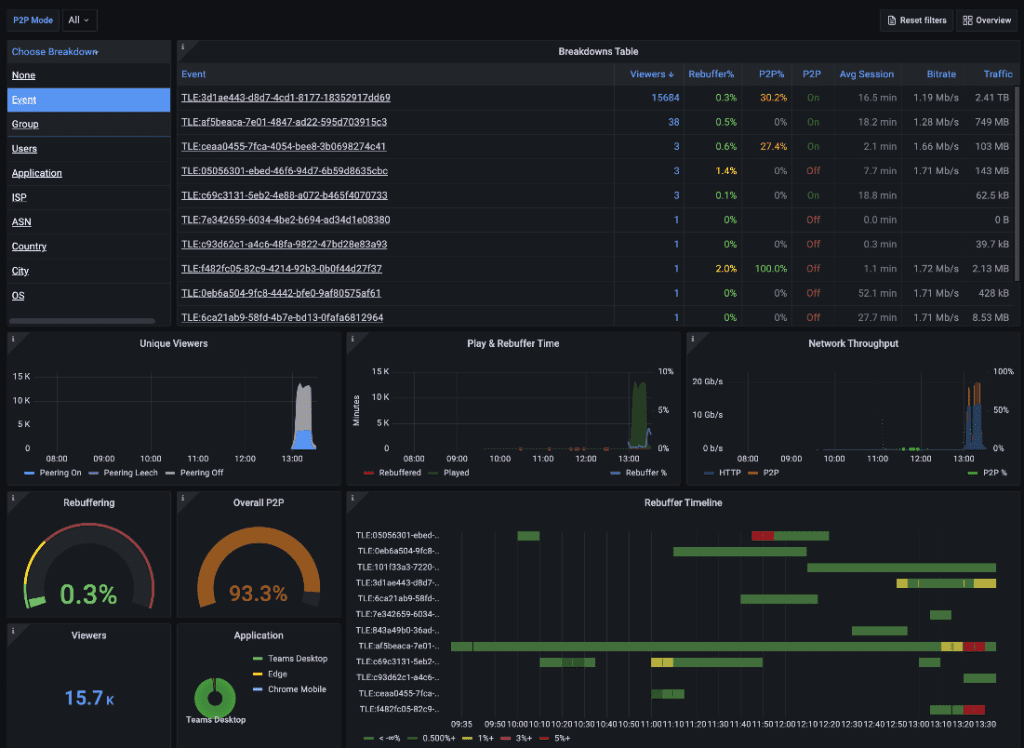Click the Application panel info icon
Image resolution: width=1024 pixels, height=748 pixels.
[183, 630]
